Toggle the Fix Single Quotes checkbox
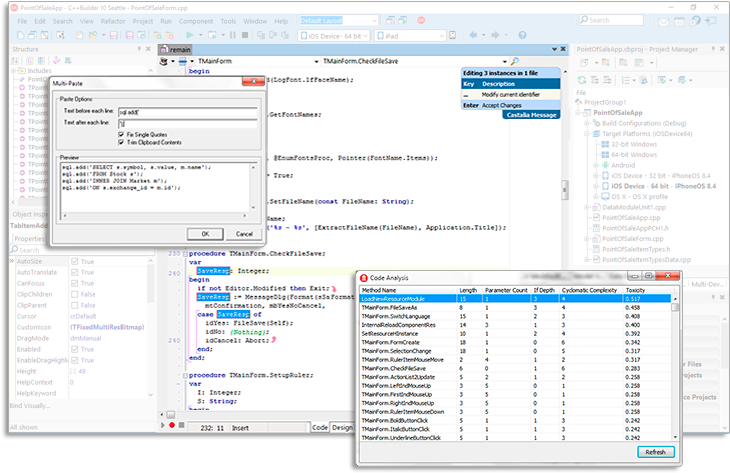 pos(121,135)
